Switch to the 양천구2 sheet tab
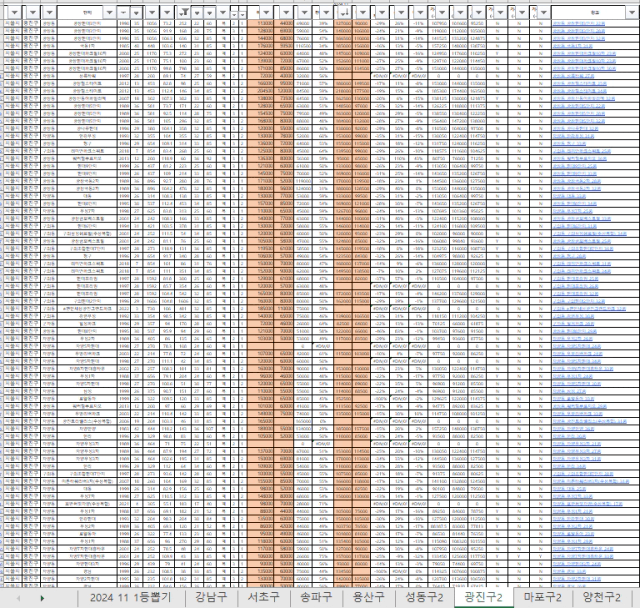 (x=602, y=598)
